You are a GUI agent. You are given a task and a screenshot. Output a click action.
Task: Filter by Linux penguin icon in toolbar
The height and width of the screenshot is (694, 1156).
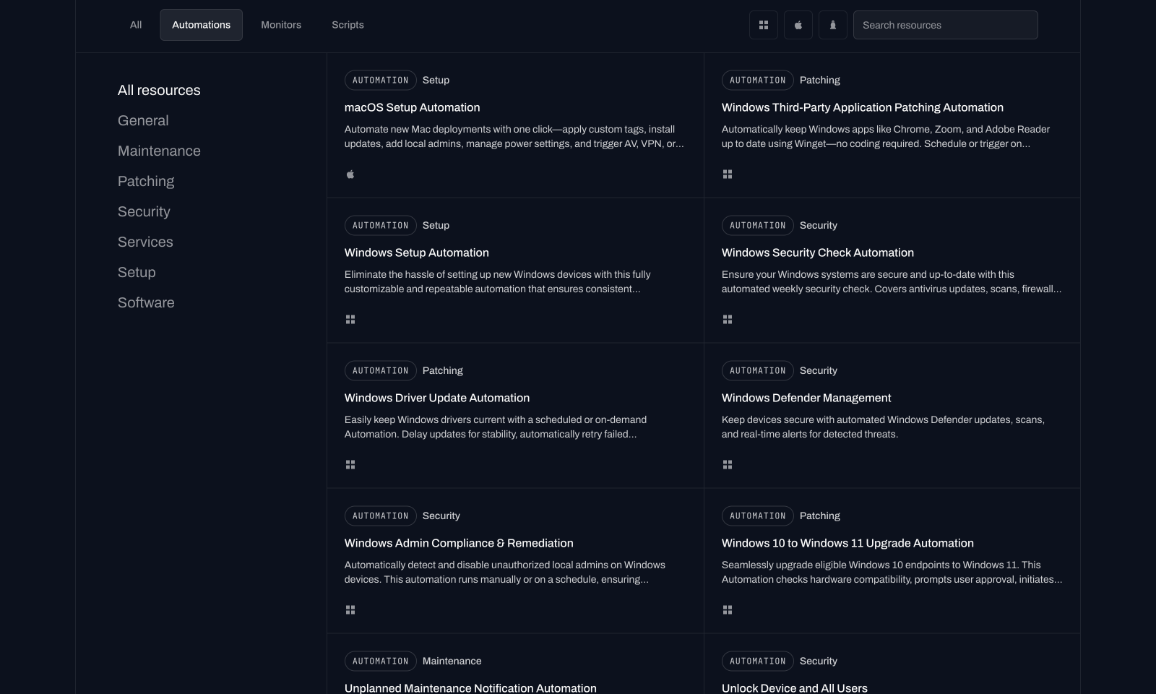tap(833, 25)
